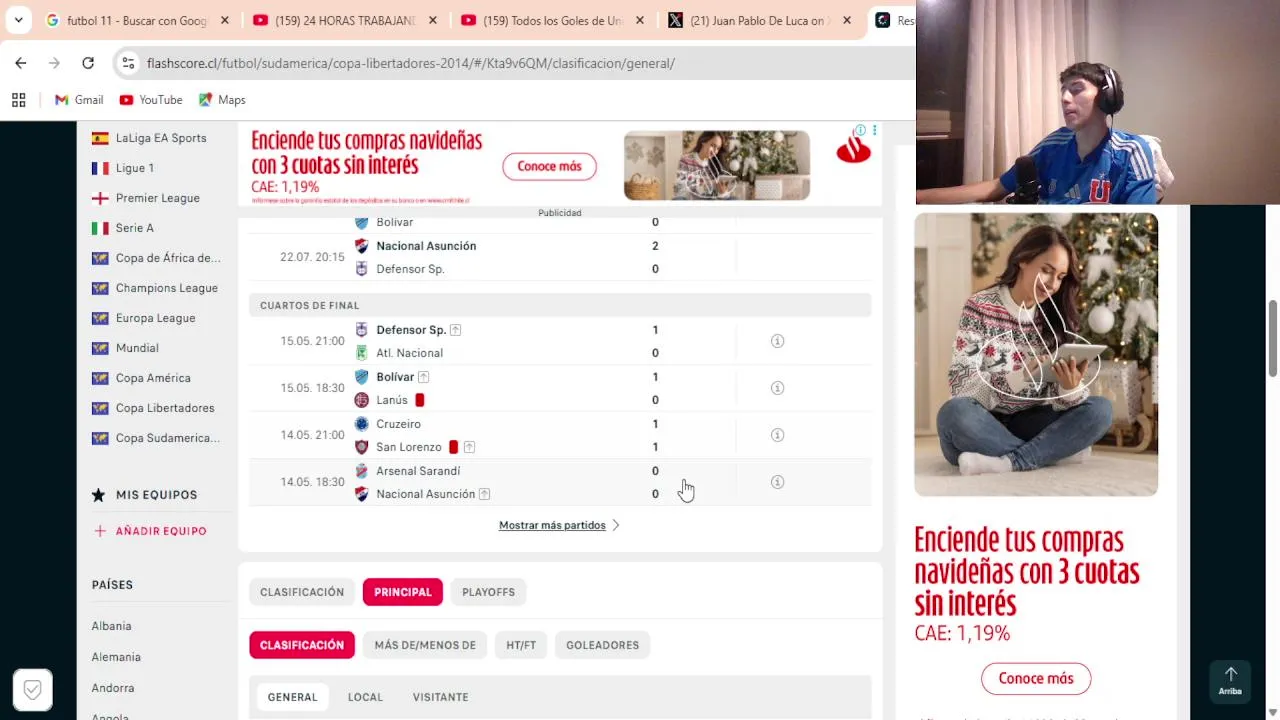
Task: Select the HT/FT sub-tab
Action: coord(521,645)
